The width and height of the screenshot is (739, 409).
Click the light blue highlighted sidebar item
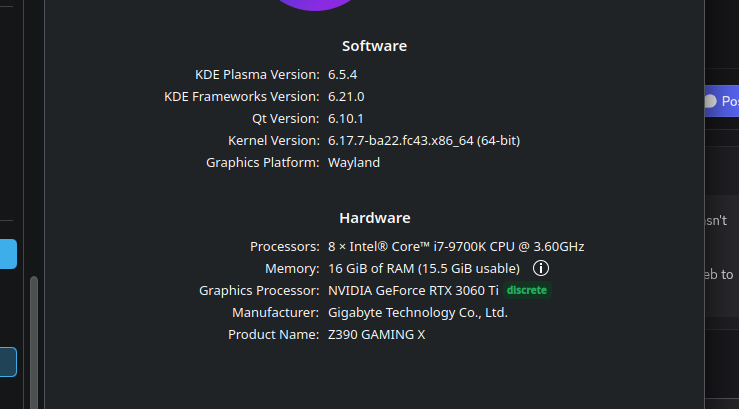pos(8,254)
